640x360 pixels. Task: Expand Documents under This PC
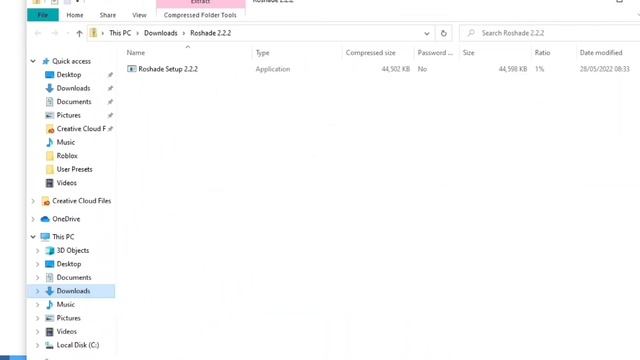(38, 278)
